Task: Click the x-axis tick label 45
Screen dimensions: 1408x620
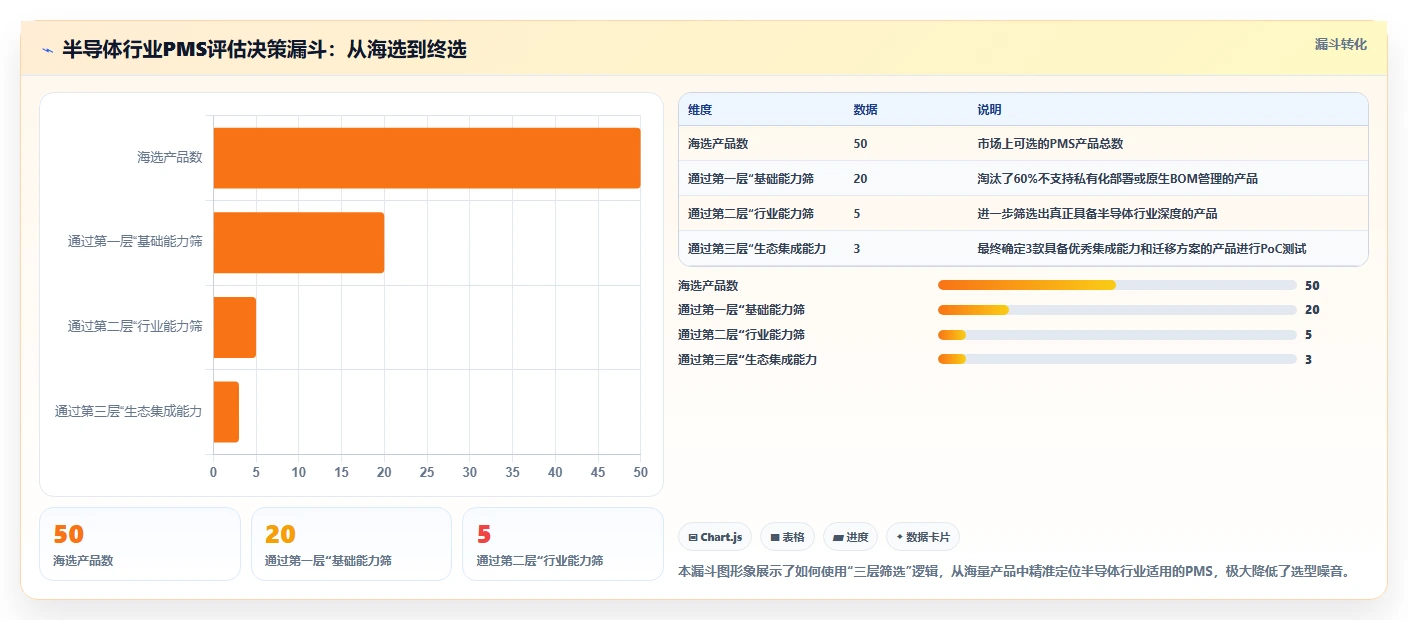Action: pos(598,472)
